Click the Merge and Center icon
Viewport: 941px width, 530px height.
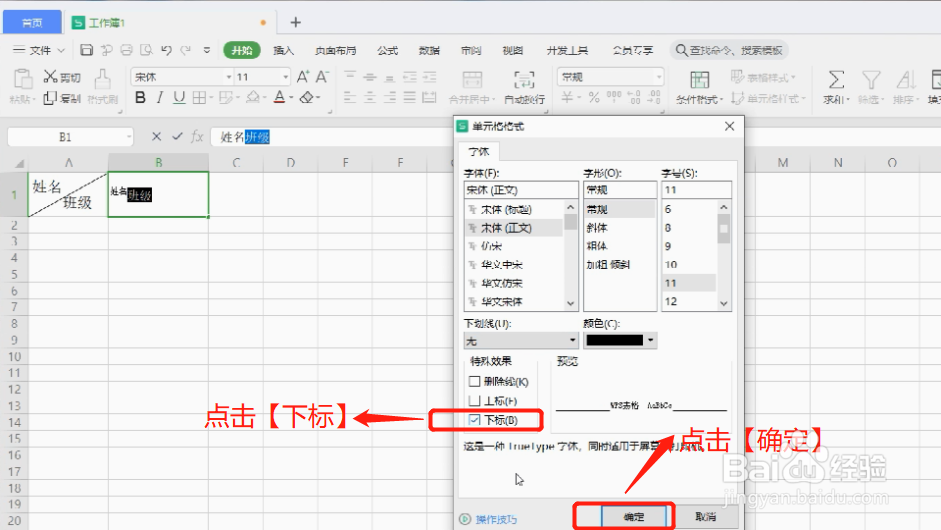(x=472, y=79)
